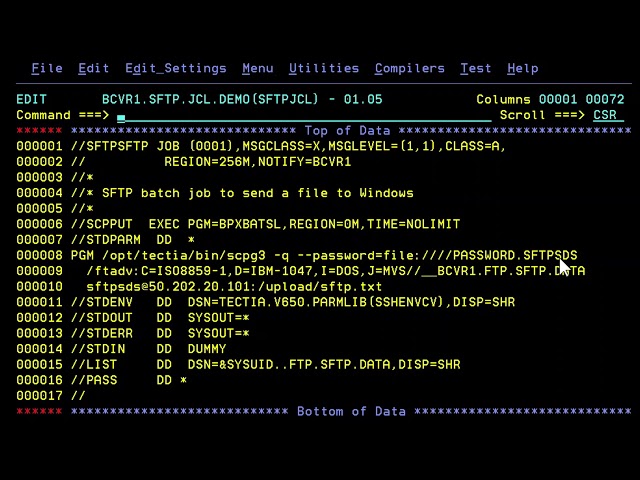Click the Scroll CSR field
This screenshot has height=480, width=640.
(x=605, y=115)
